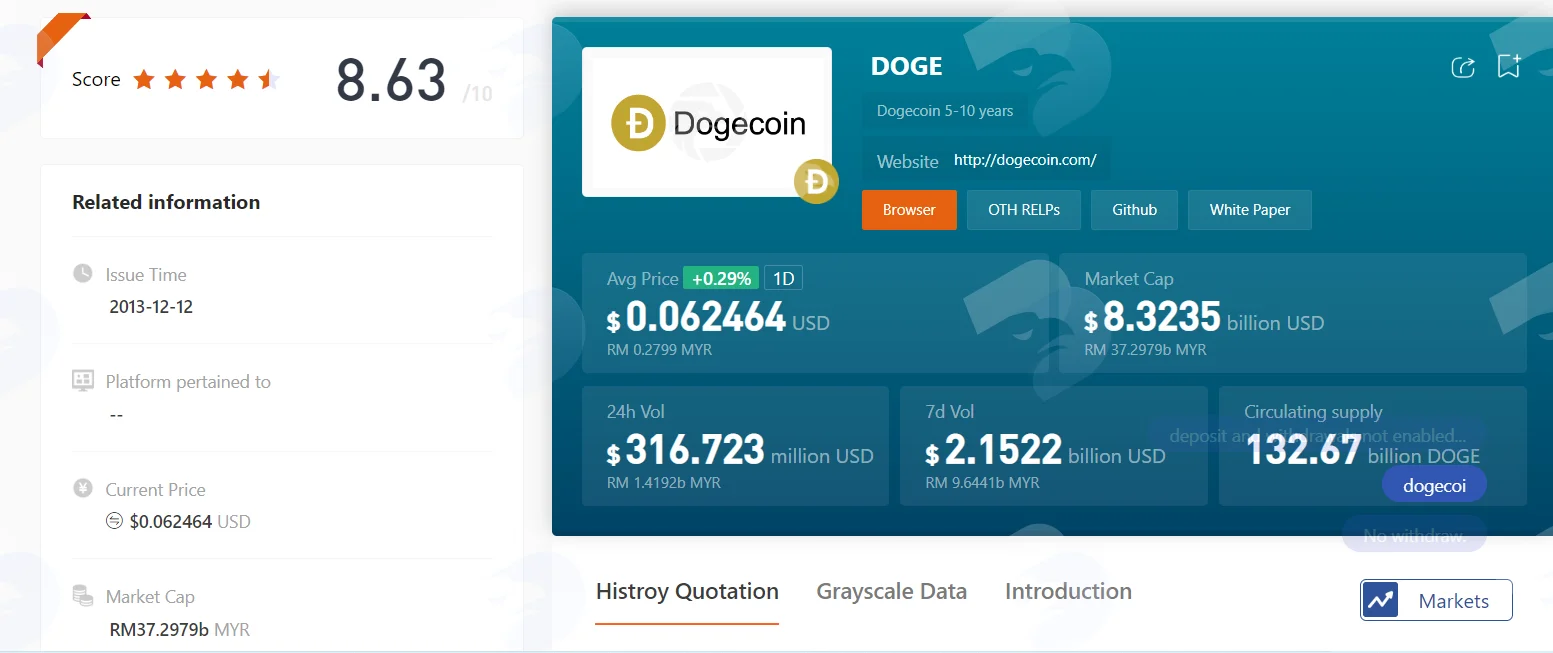The image size is (1553, 653).
Task: Click the yen icon beside Current Price
Action: tap(83, 489)
